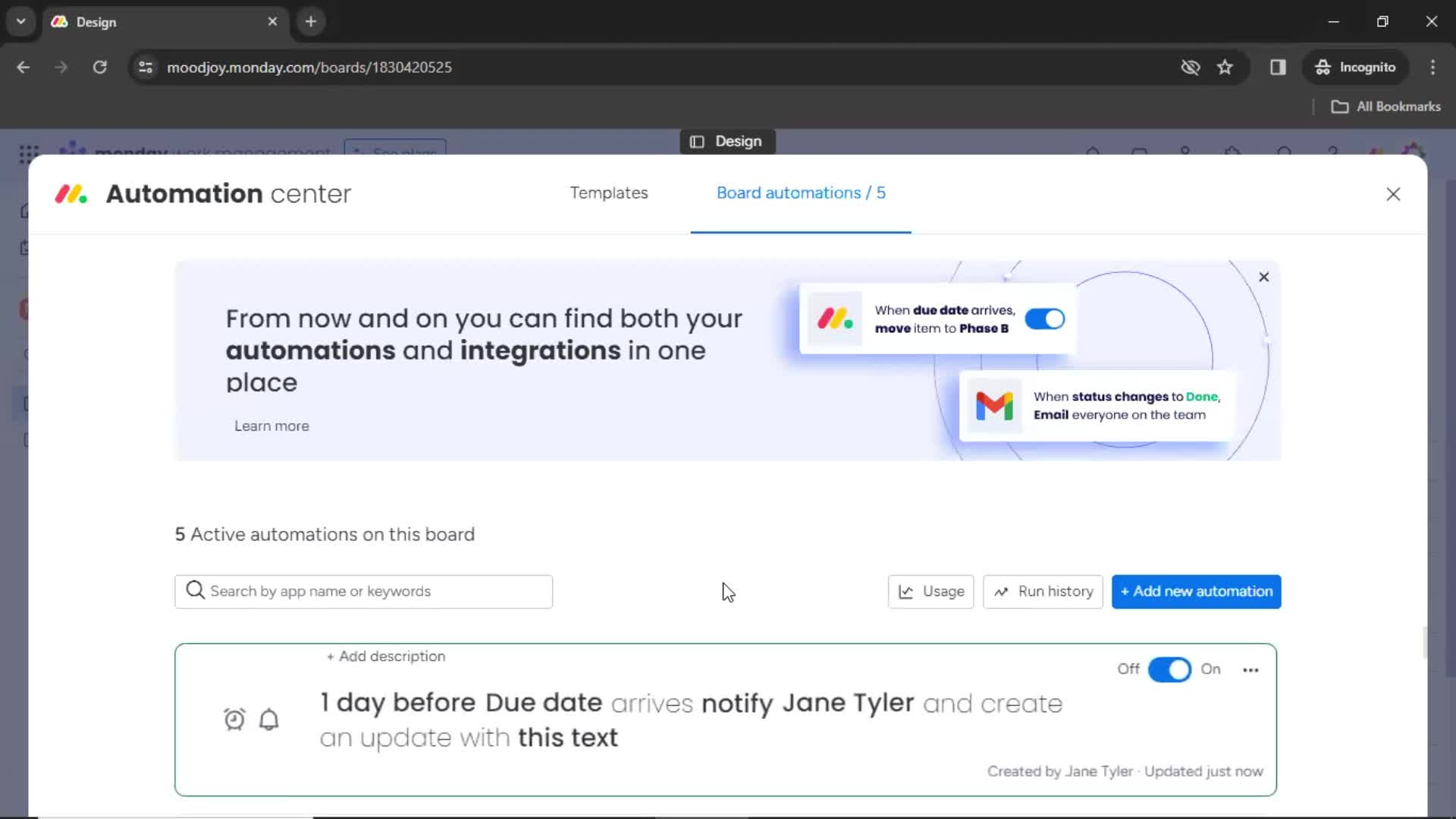The image size is (1456, 819).
Task: Disable the active automation on the board
Action: click(x=1169, y=669)
